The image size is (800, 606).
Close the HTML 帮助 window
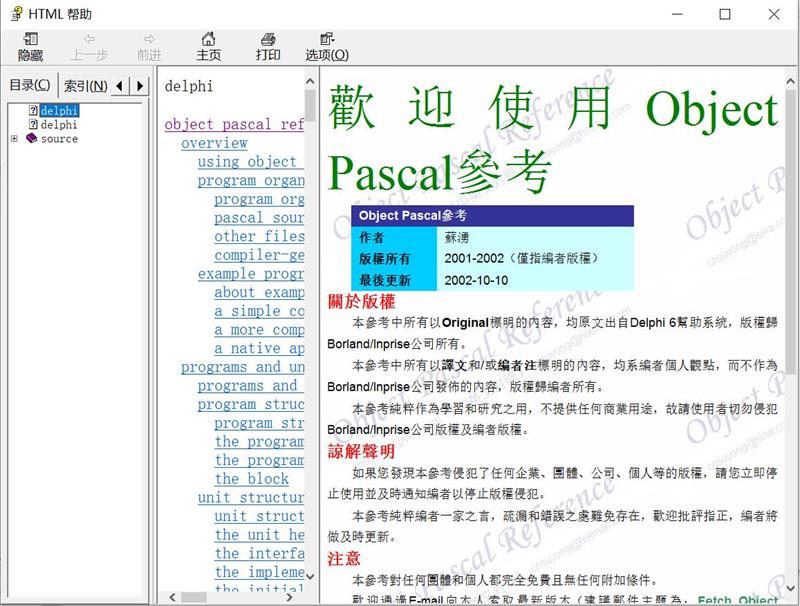[x=774, y=14]
